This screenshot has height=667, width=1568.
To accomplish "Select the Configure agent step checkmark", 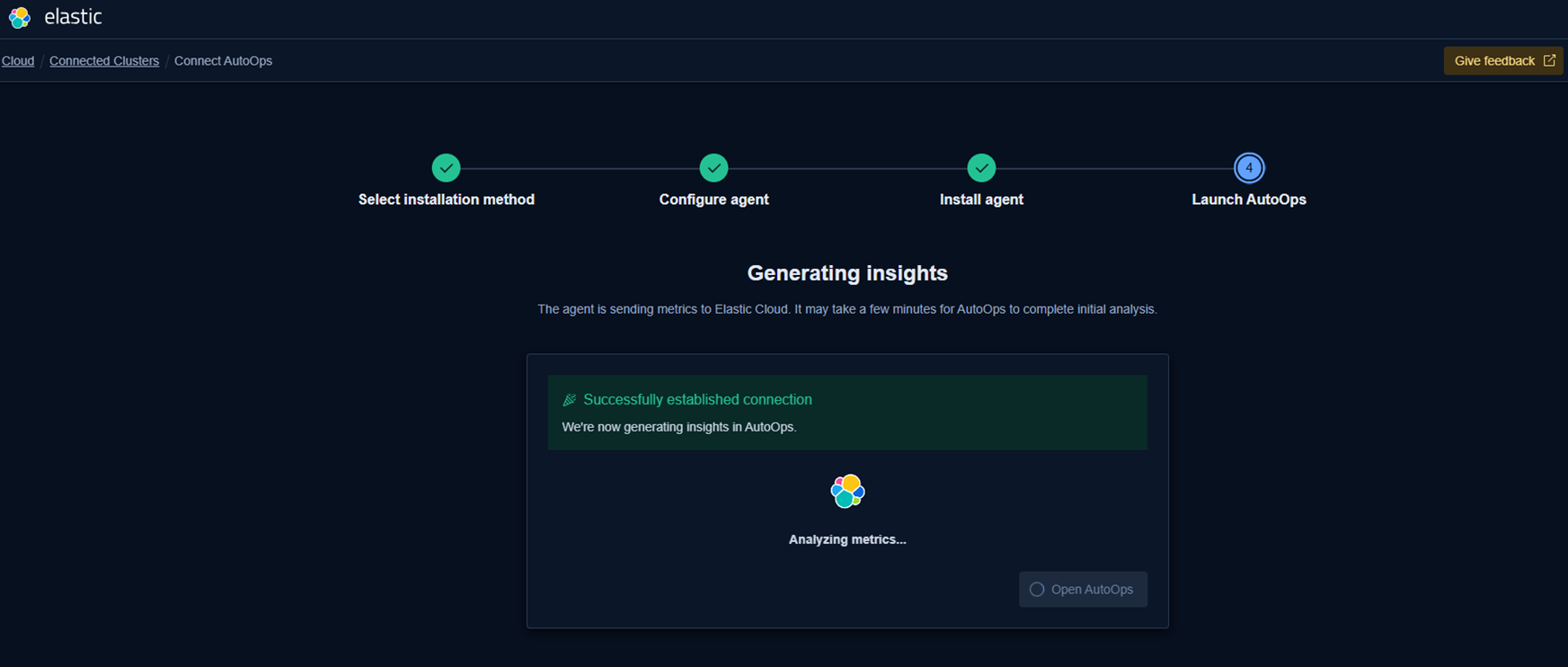I will pyautogui.click(x=713, y=168).
